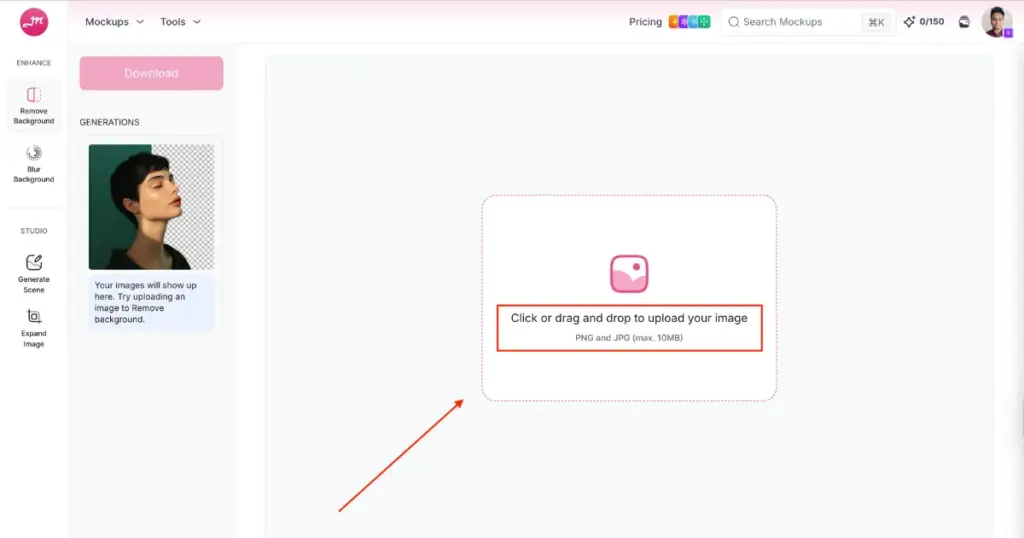Click the colorful badges beside Pricing
1024x538 pixels.
[689, 22]
